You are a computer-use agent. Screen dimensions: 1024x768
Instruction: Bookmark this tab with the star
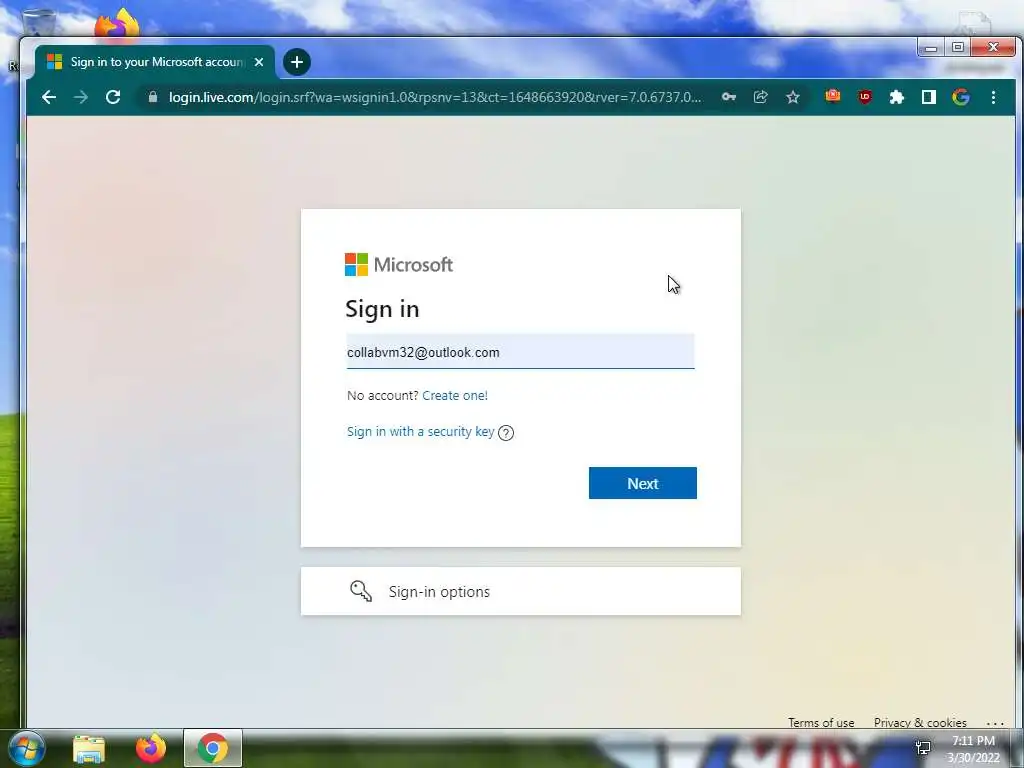point(793,97)
